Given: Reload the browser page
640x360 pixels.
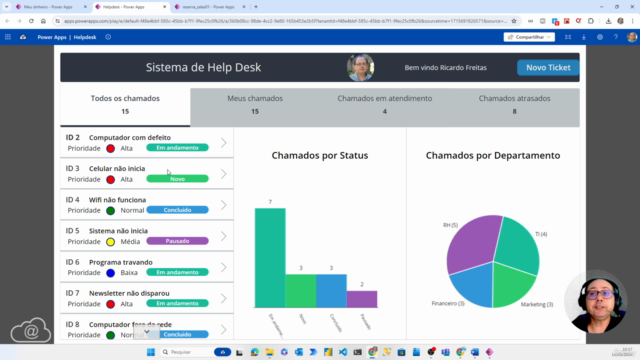Looking at the screenshot, I should (x=31, y=21).
